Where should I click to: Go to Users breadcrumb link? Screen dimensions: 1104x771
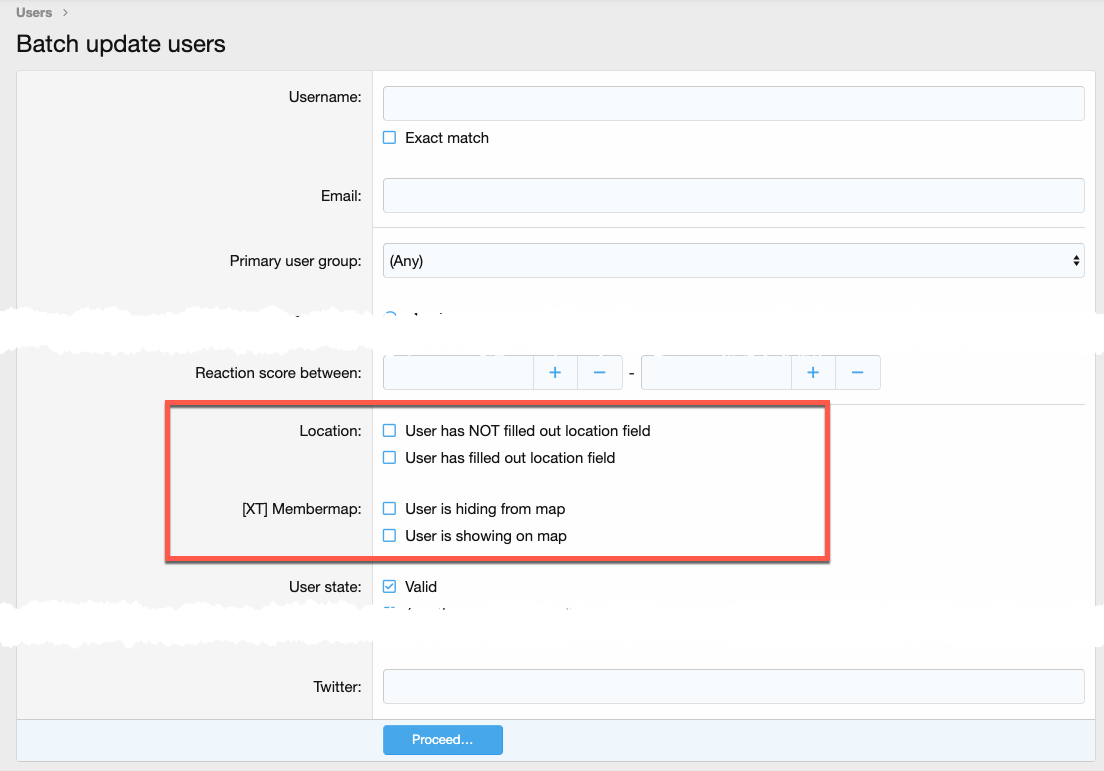34,13
